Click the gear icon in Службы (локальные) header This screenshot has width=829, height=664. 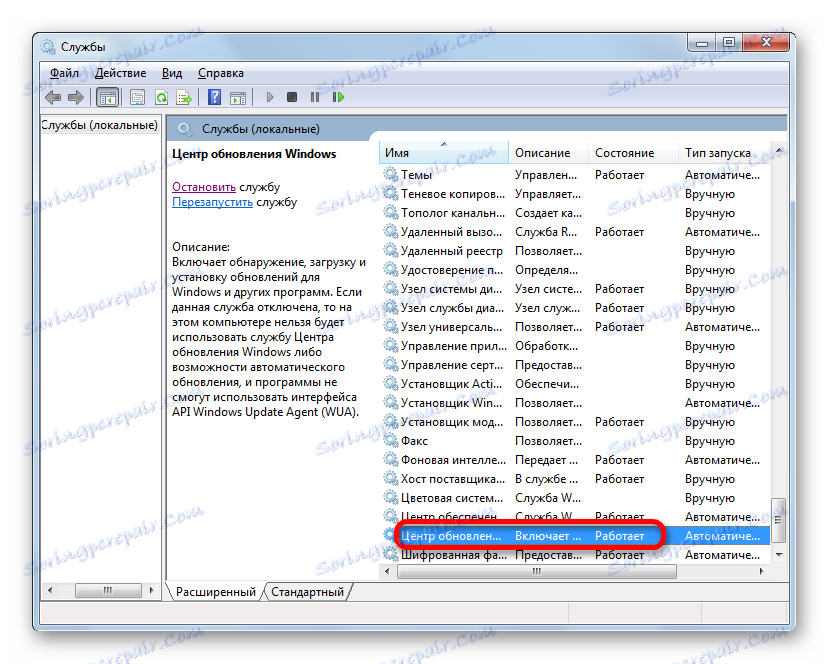(x=185, y=128)
